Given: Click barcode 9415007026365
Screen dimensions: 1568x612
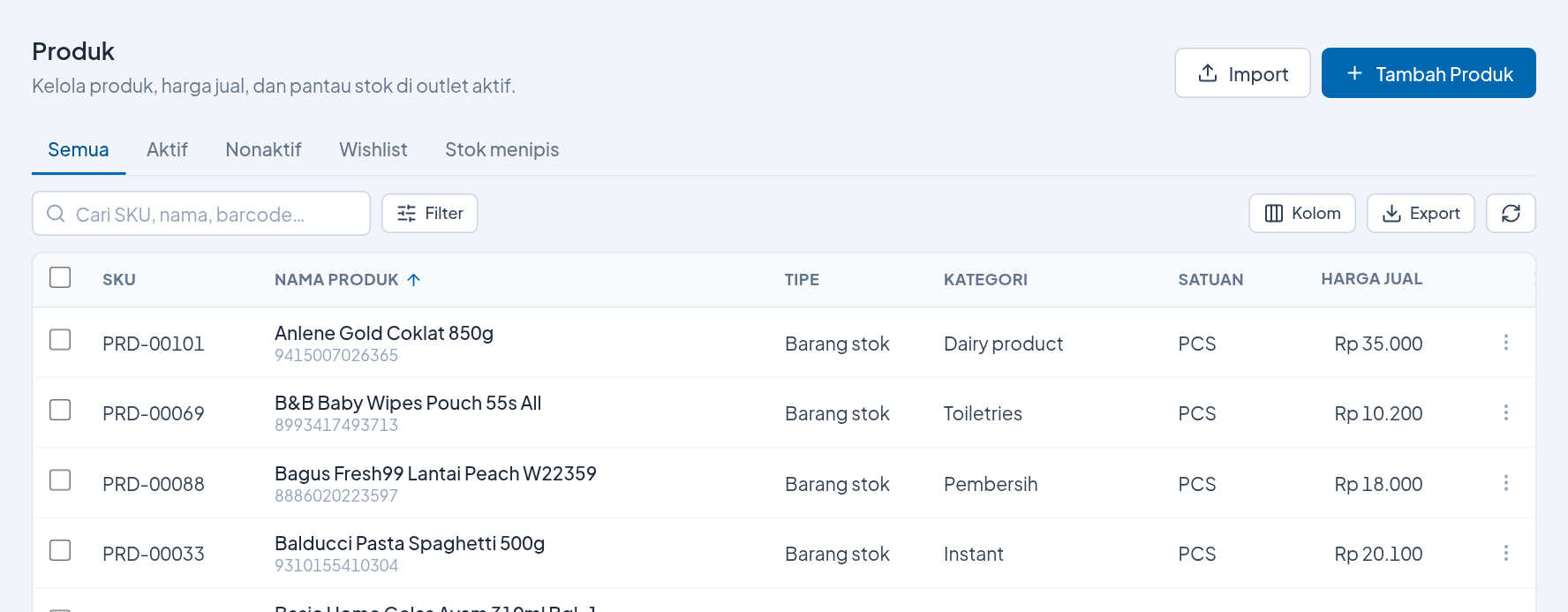Looking at the screenshot, I should (x=336, y=355).
